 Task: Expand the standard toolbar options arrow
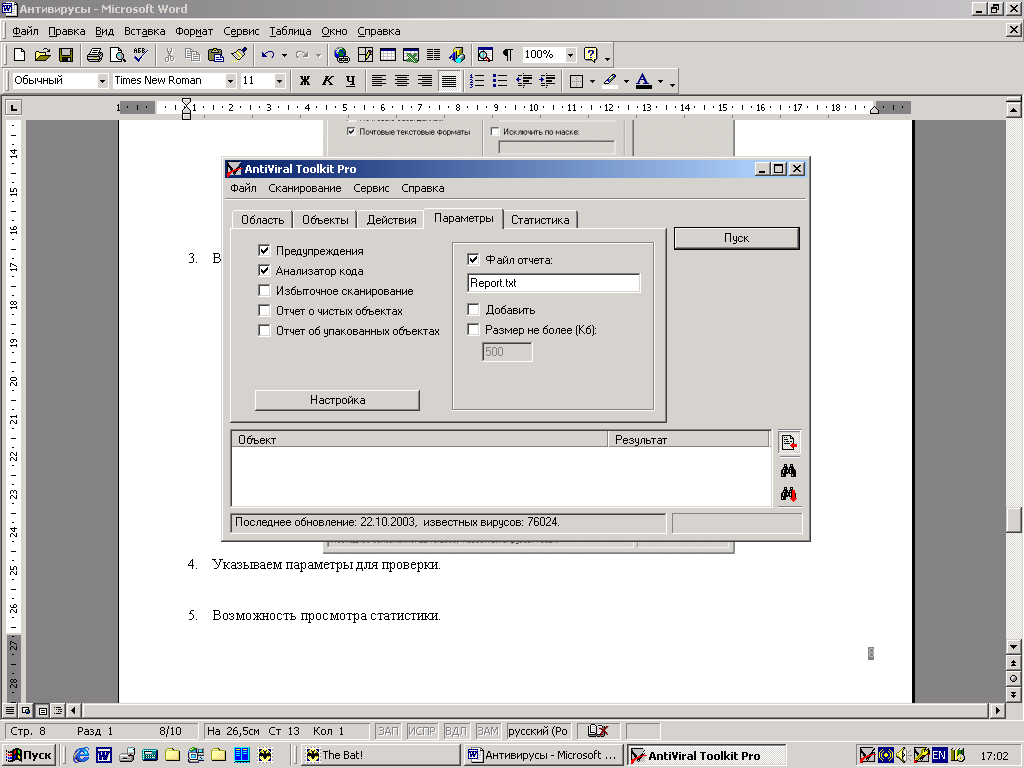[607, 57]
